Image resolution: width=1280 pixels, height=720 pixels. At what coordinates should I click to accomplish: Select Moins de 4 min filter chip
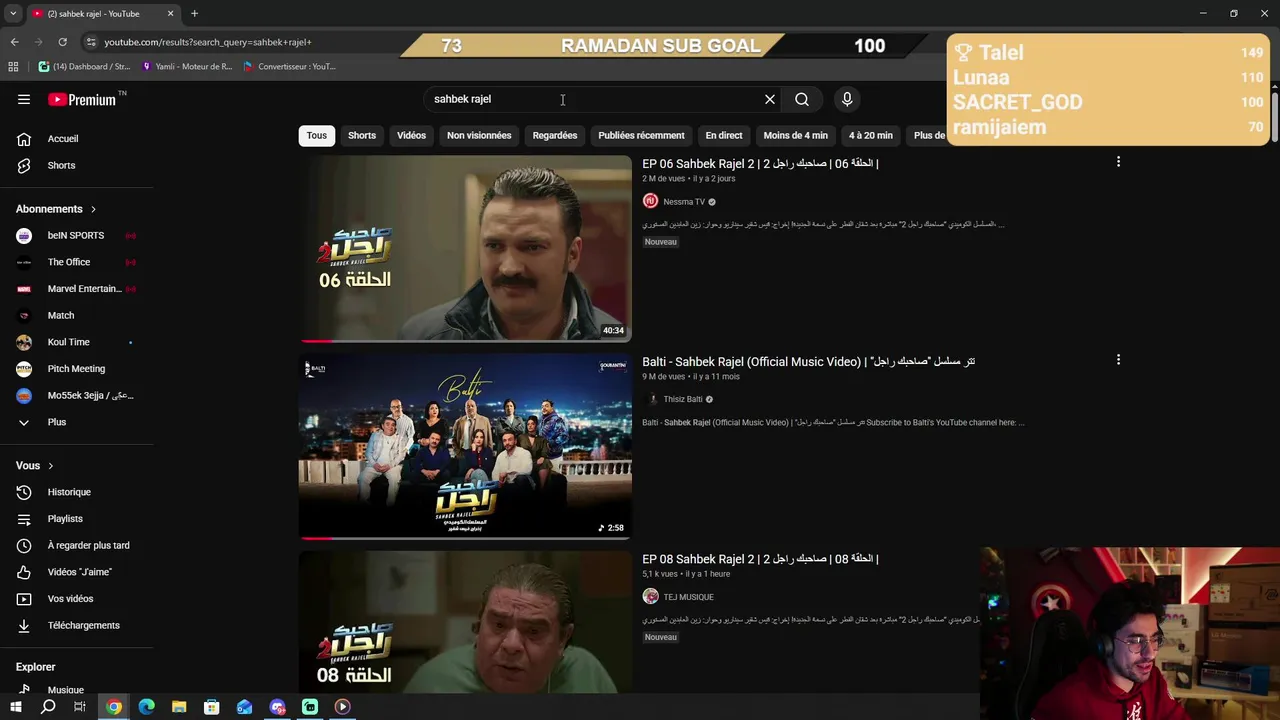pyautogui.click(x=796, y=135)
